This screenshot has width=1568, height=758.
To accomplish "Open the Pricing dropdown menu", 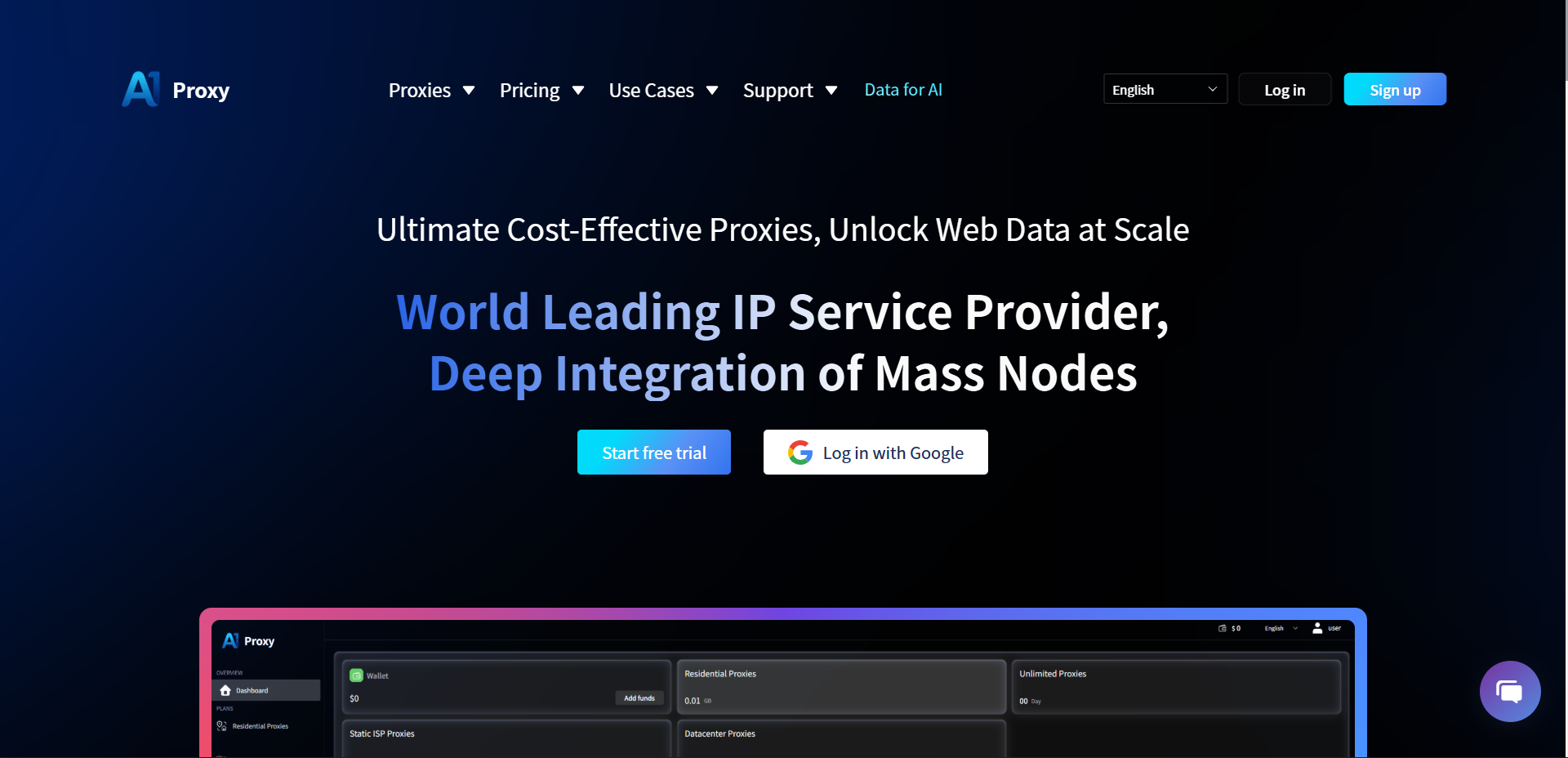I will 541,90.
